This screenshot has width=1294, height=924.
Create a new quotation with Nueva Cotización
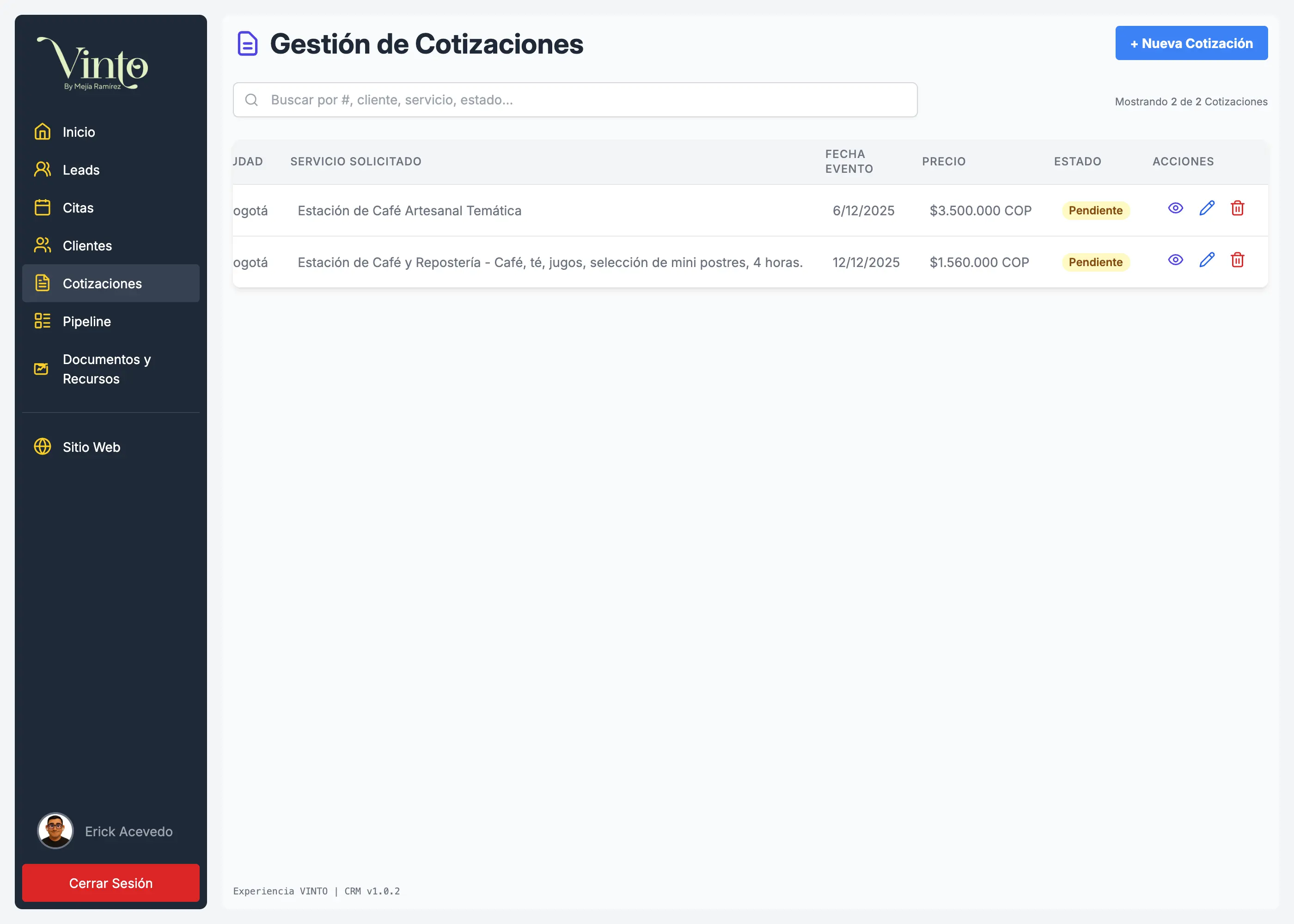point(1191,43)
